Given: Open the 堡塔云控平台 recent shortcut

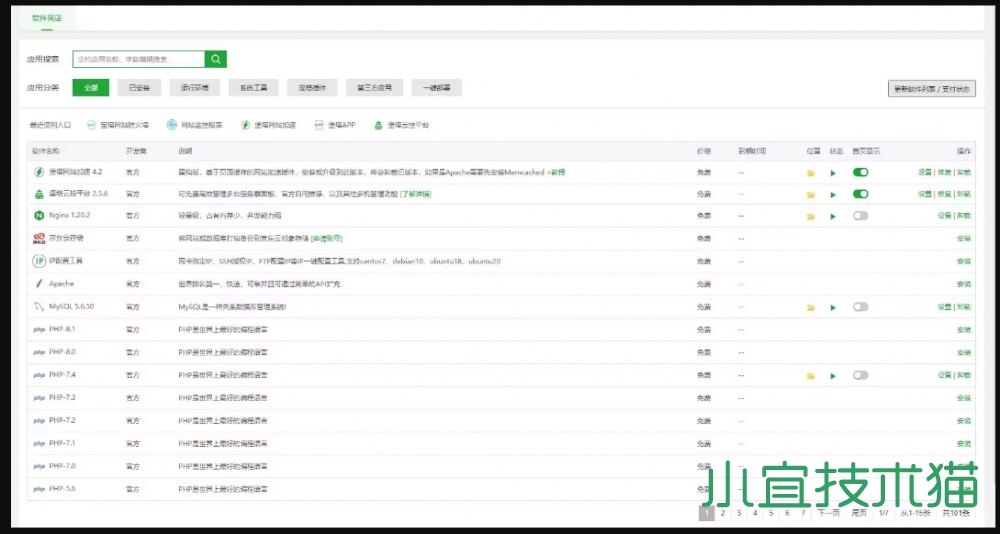Looking at the screenshot, I should click(x=400, y=126).
